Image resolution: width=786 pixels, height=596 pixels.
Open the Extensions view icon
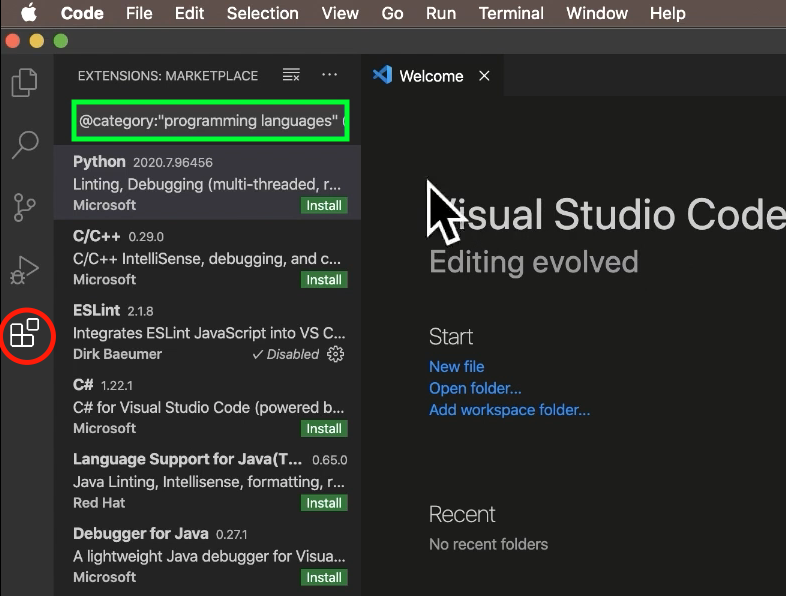(x=25, y=333)
